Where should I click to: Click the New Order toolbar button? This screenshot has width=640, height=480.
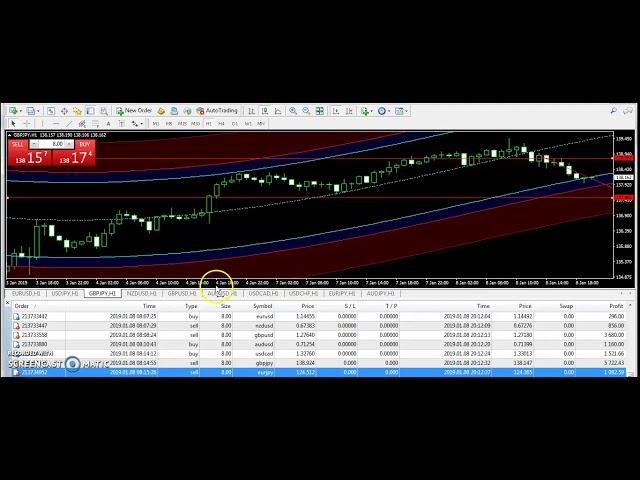(134, 111)
